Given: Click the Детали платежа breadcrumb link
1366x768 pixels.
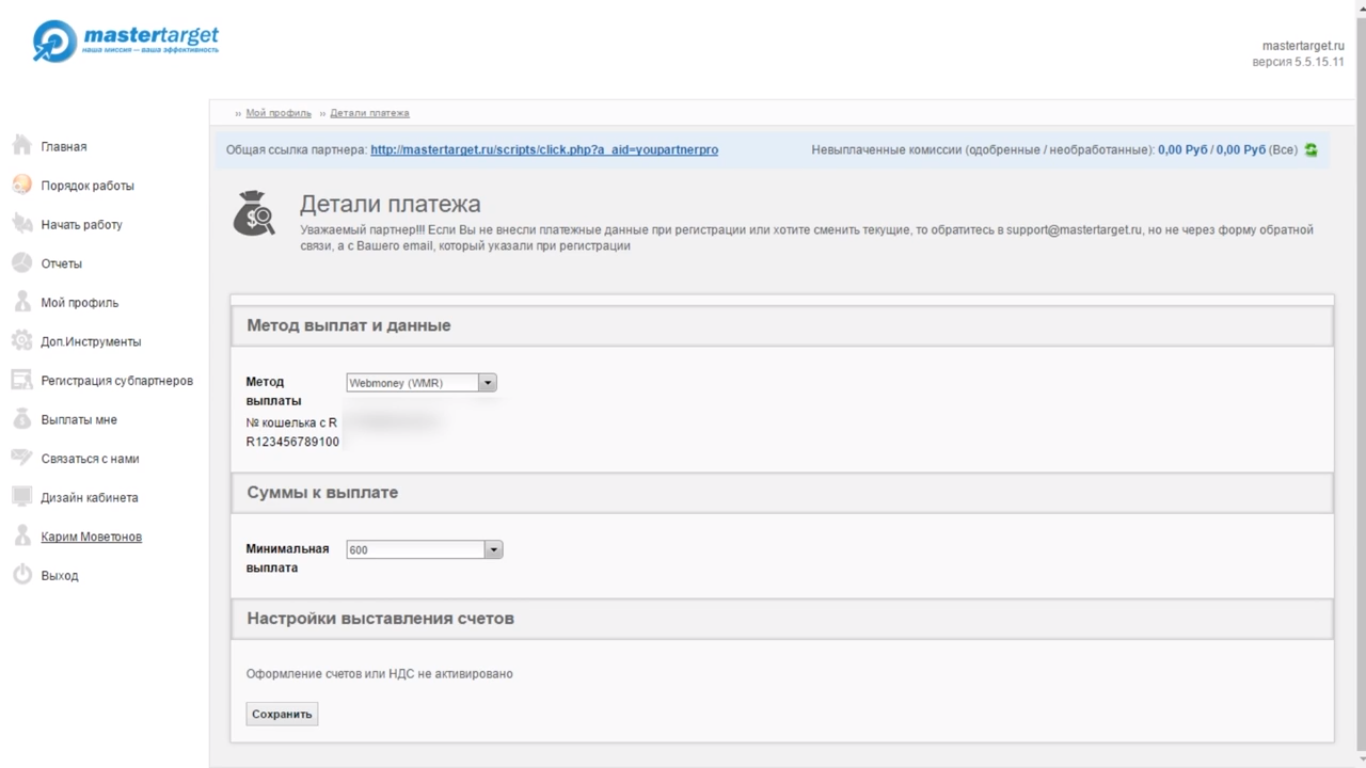Looking at the screenshot, I should tap(369, 113).
